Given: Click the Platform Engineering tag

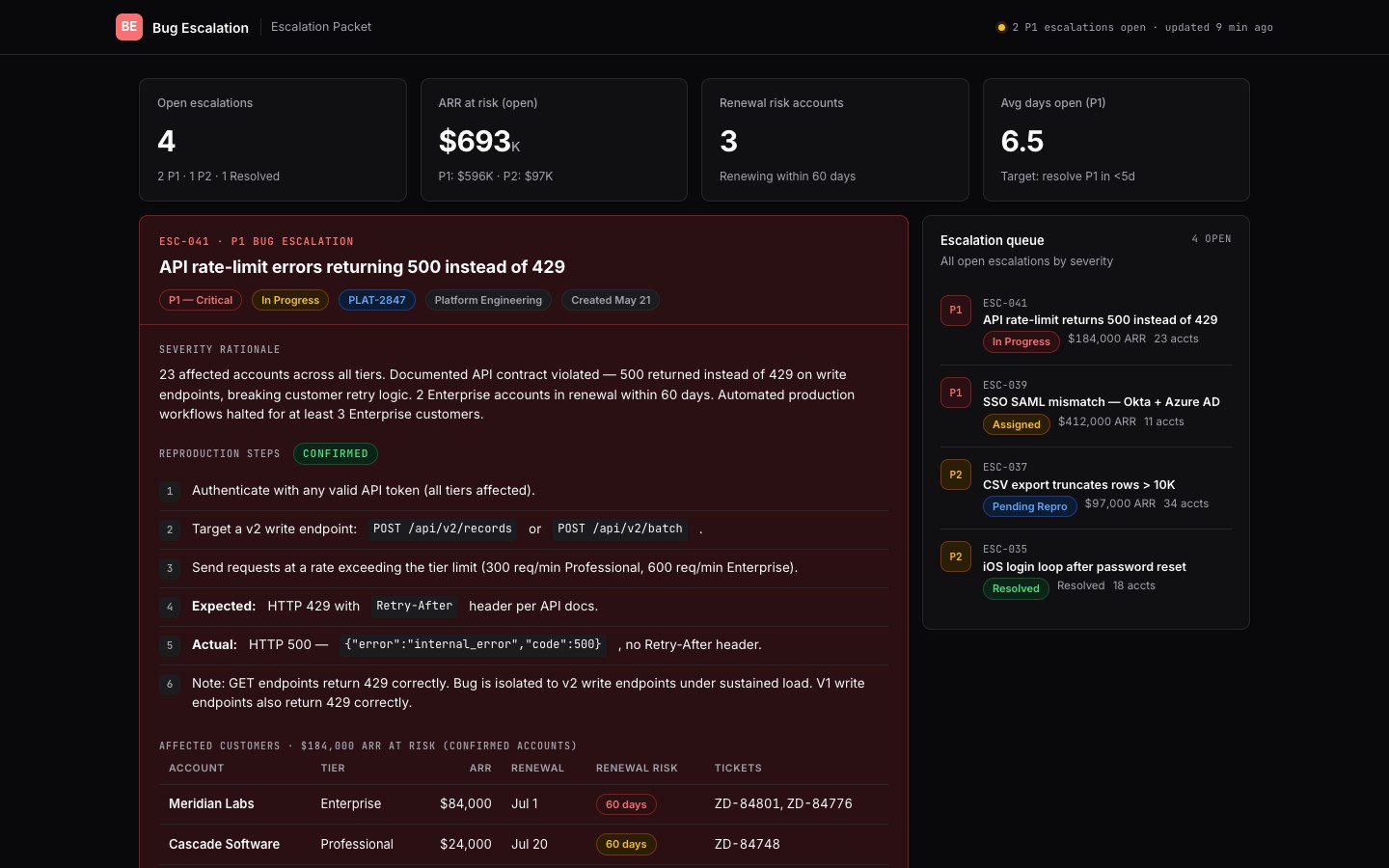Looking at the screenshot, I should [x=488, y=300].
